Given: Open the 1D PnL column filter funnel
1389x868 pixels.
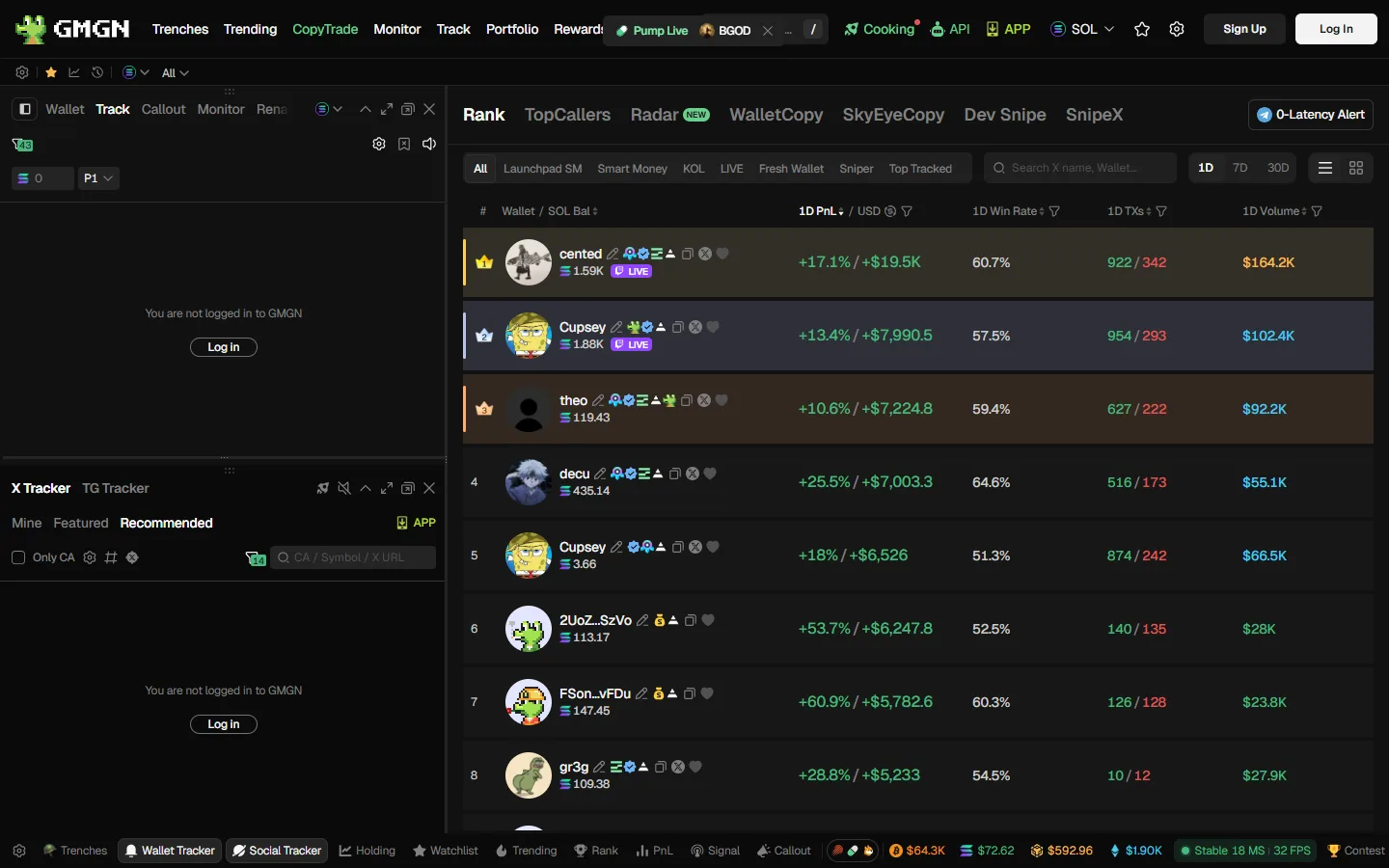Looking at the screenshot, I should [907, 211].
